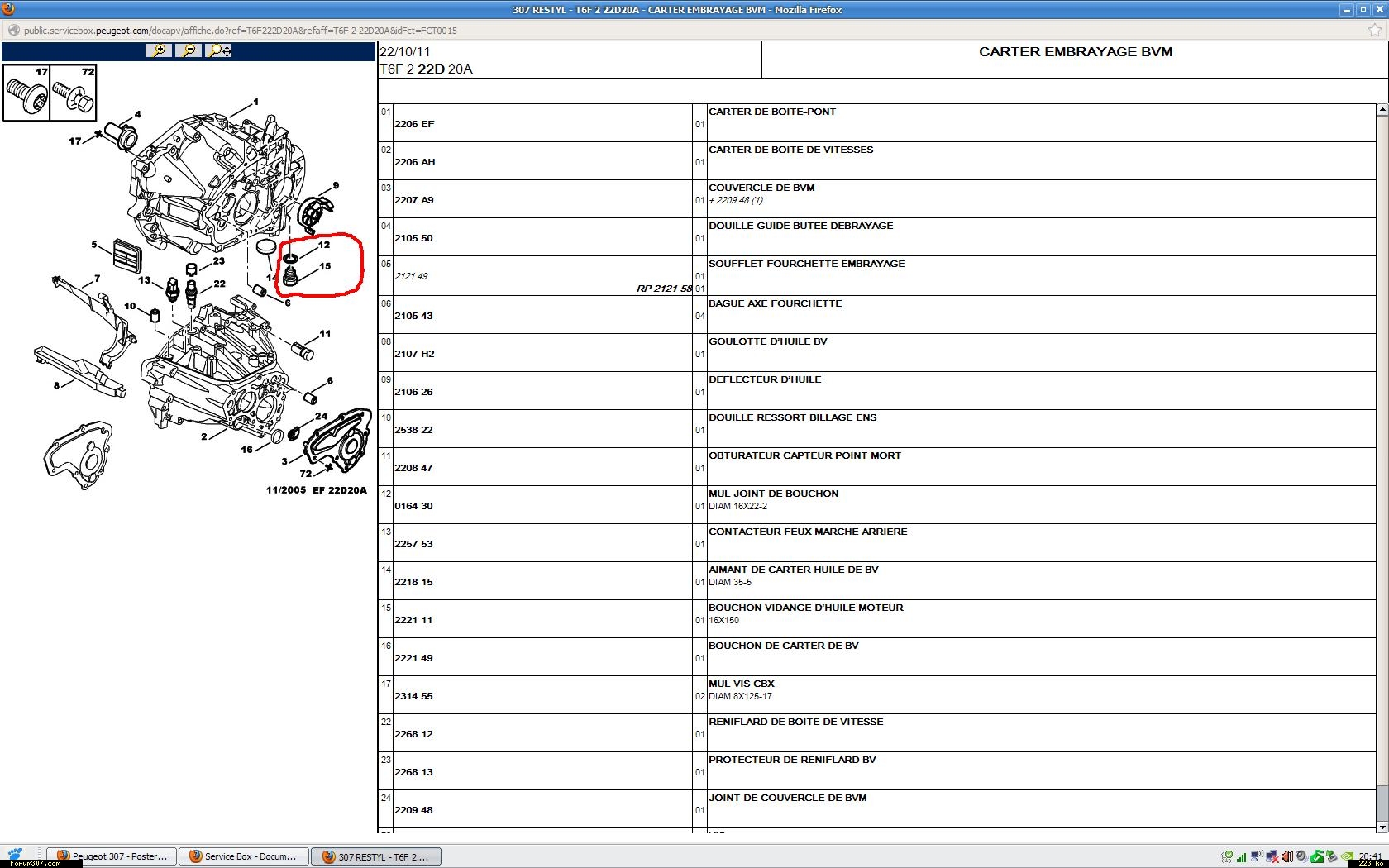The image size is (1389, 868).
Task: Select part number 2105 43
Action: [413, 316]
